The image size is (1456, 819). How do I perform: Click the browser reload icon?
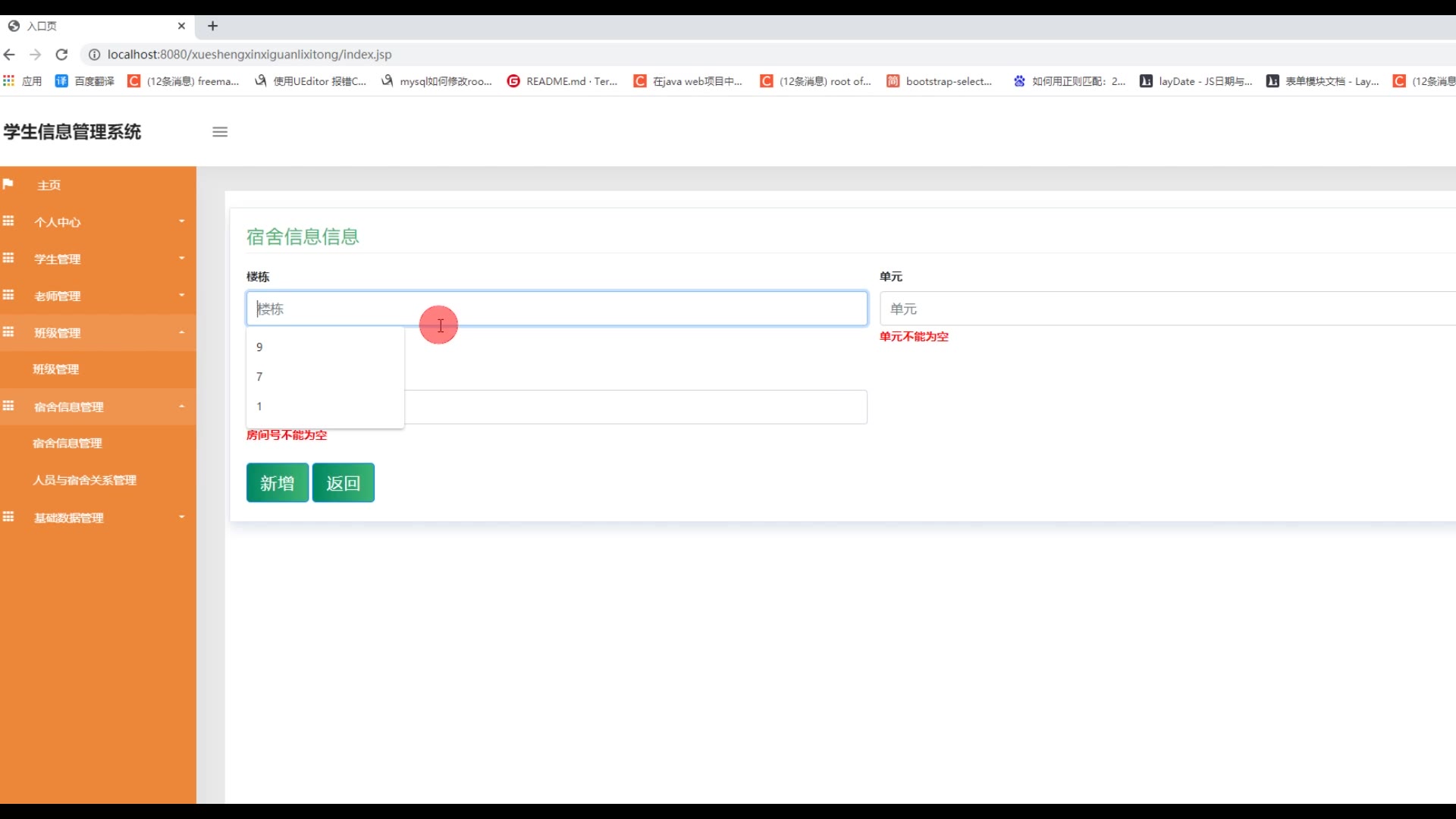[62, 55]
